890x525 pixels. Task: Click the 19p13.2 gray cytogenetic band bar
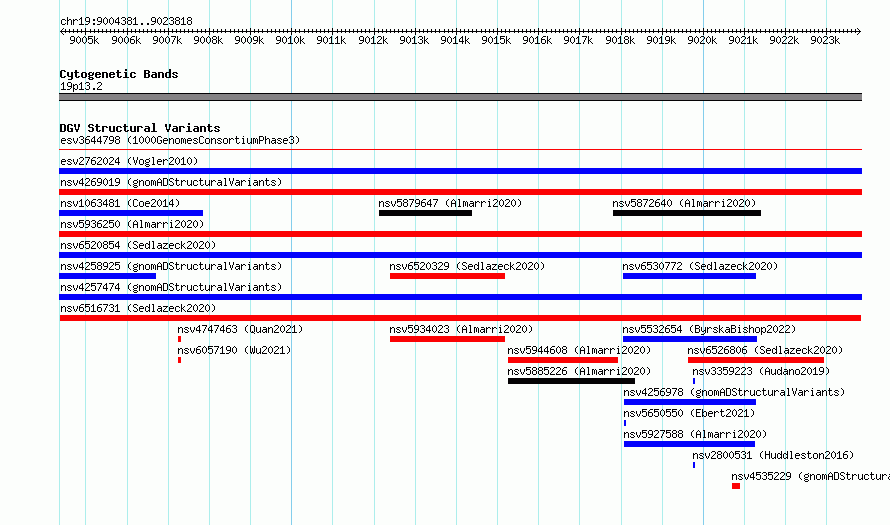460,97
